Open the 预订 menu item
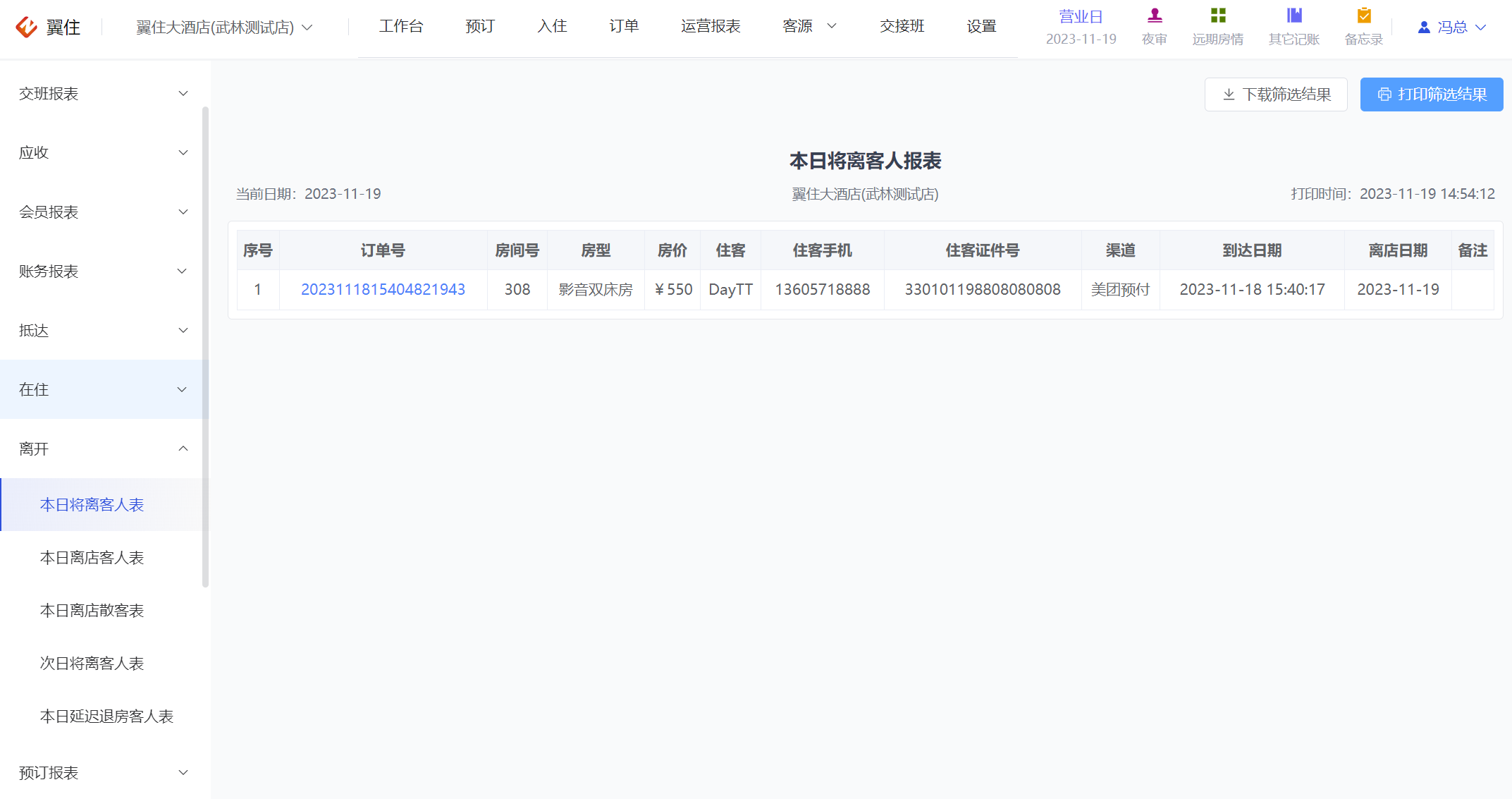This screenshot has height=799, width=1512. pos(480,26)
